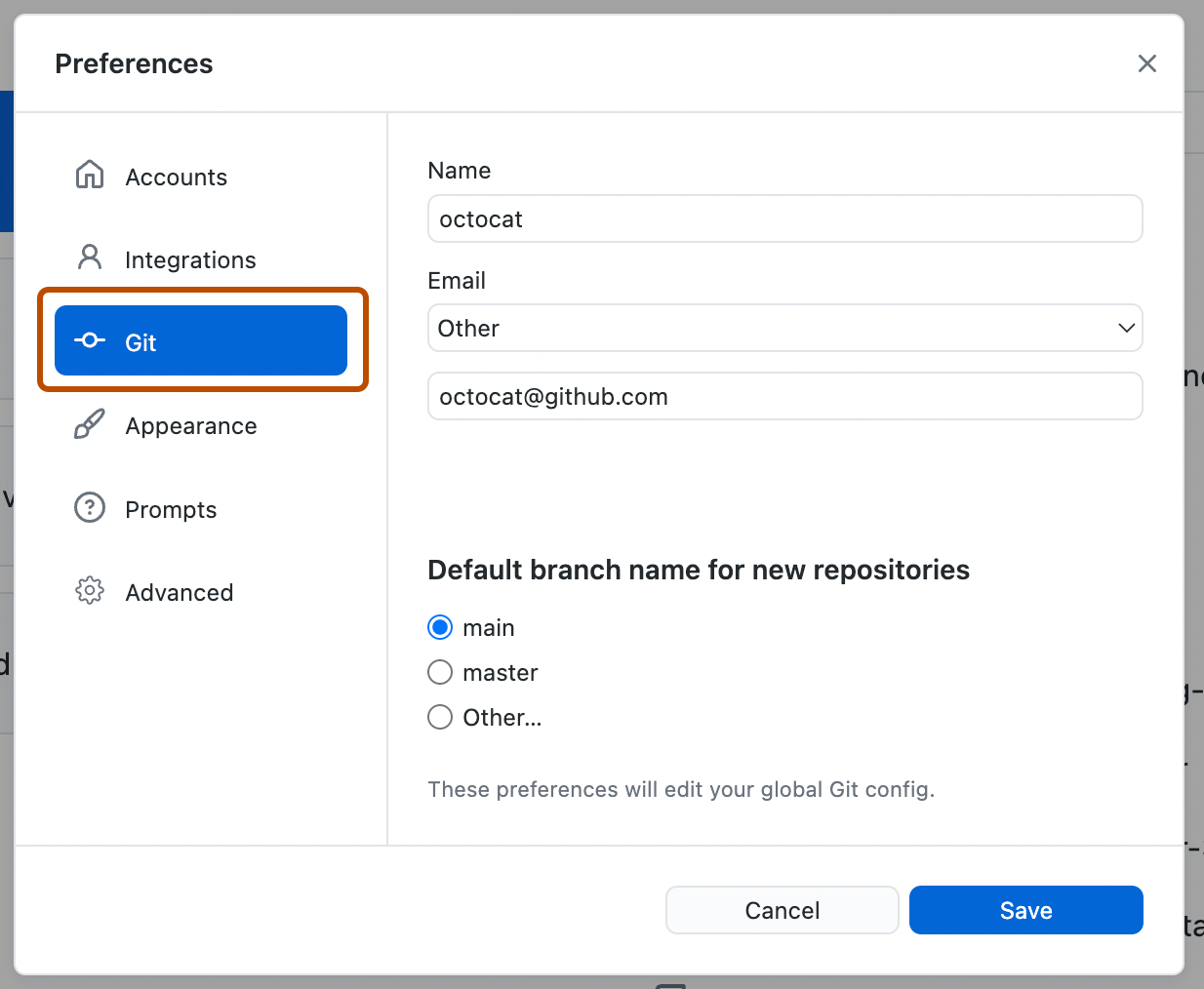Image resolution: width=1204 pixels, height=989 pixels.
Task: Click the Integrations person icon
Action: pos(90,257)
